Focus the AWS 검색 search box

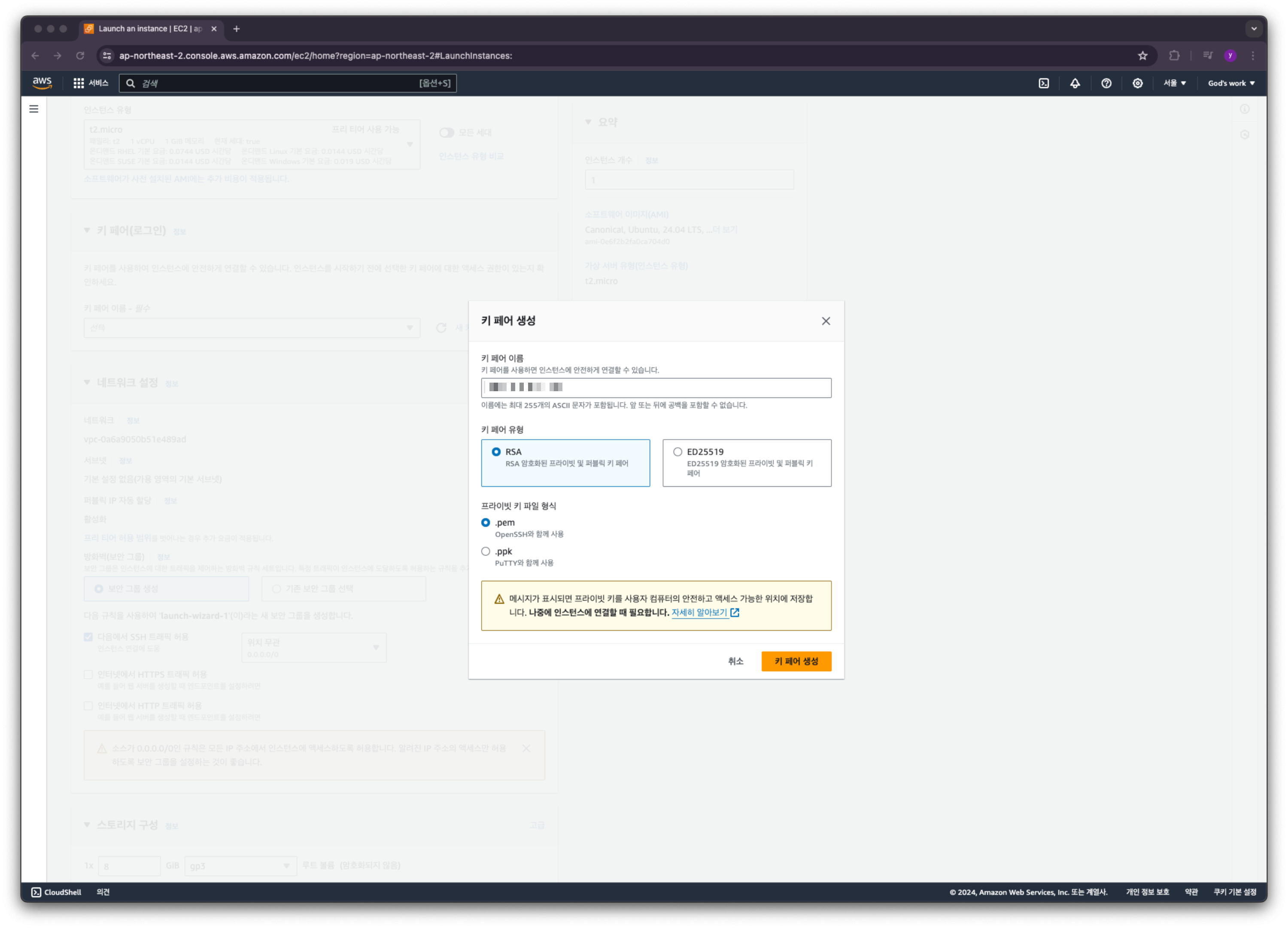point(287,83)
